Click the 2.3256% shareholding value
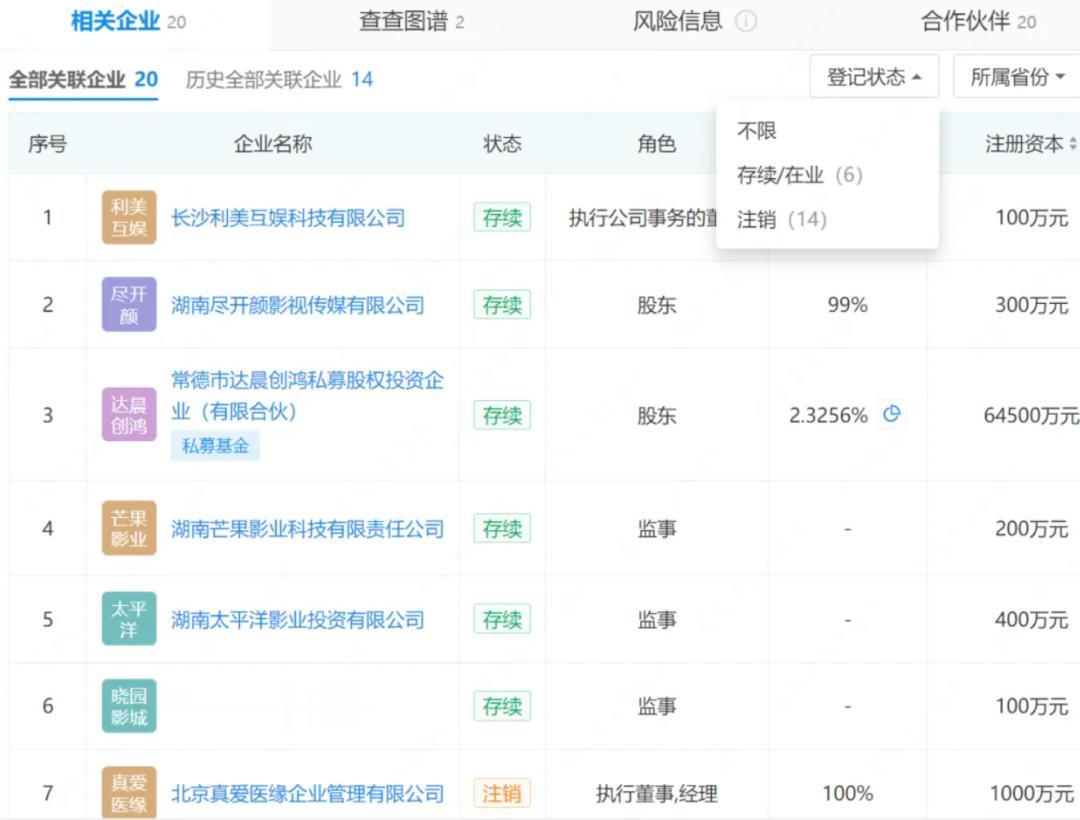The width and height of the screenshot is (1080, 820). click(828, 415)
